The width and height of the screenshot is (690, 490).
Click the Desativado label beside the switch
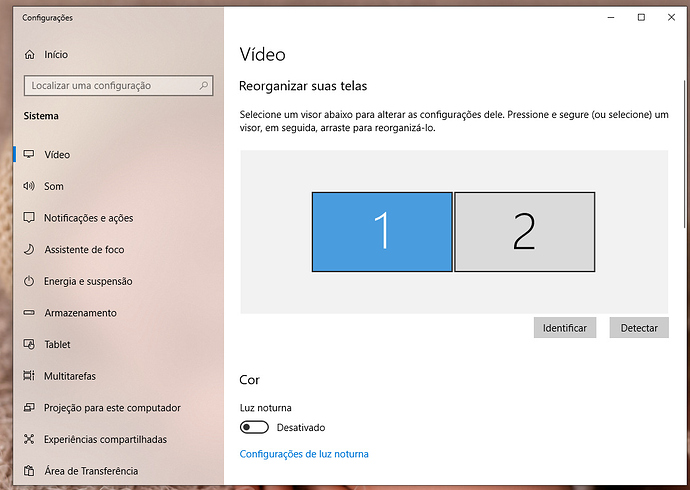coord(301,428)
